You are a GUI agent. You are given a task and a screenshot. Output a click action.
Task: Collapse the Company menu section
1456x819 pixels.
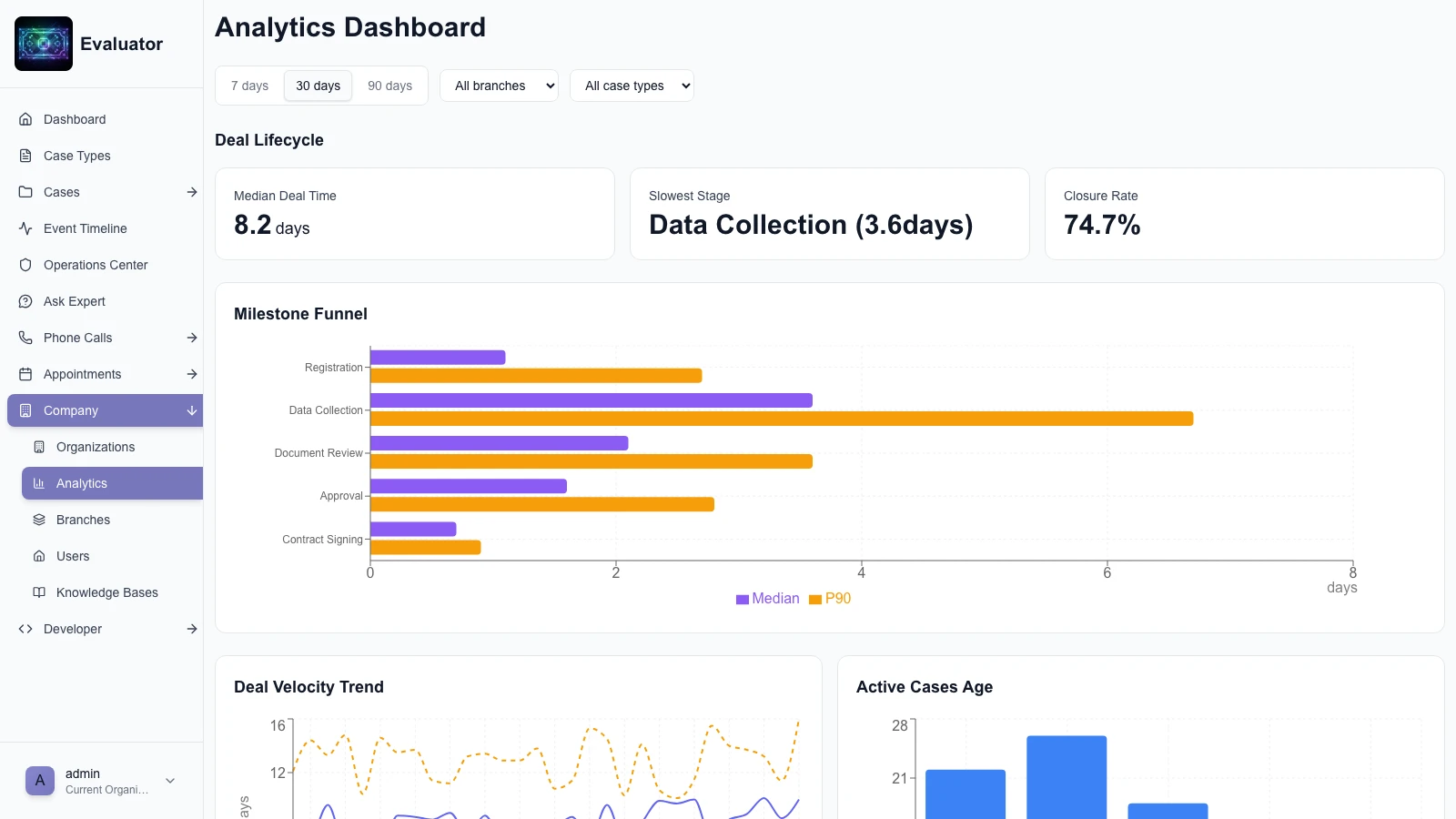[x=192, y=410]
